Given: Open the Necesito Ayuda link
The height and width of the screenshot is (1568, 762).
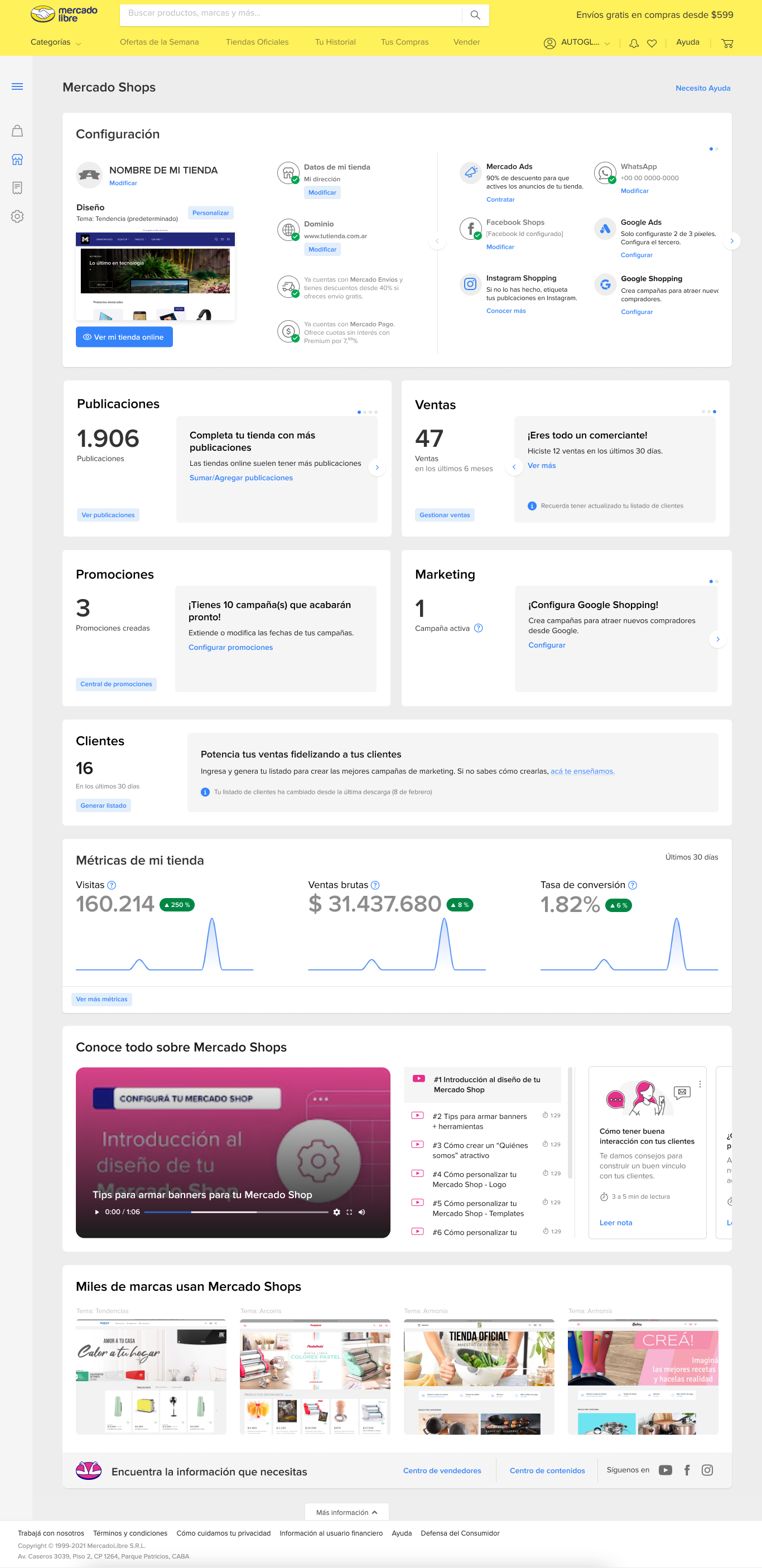Looking at the screenshot, I should (x=703, y=88).
